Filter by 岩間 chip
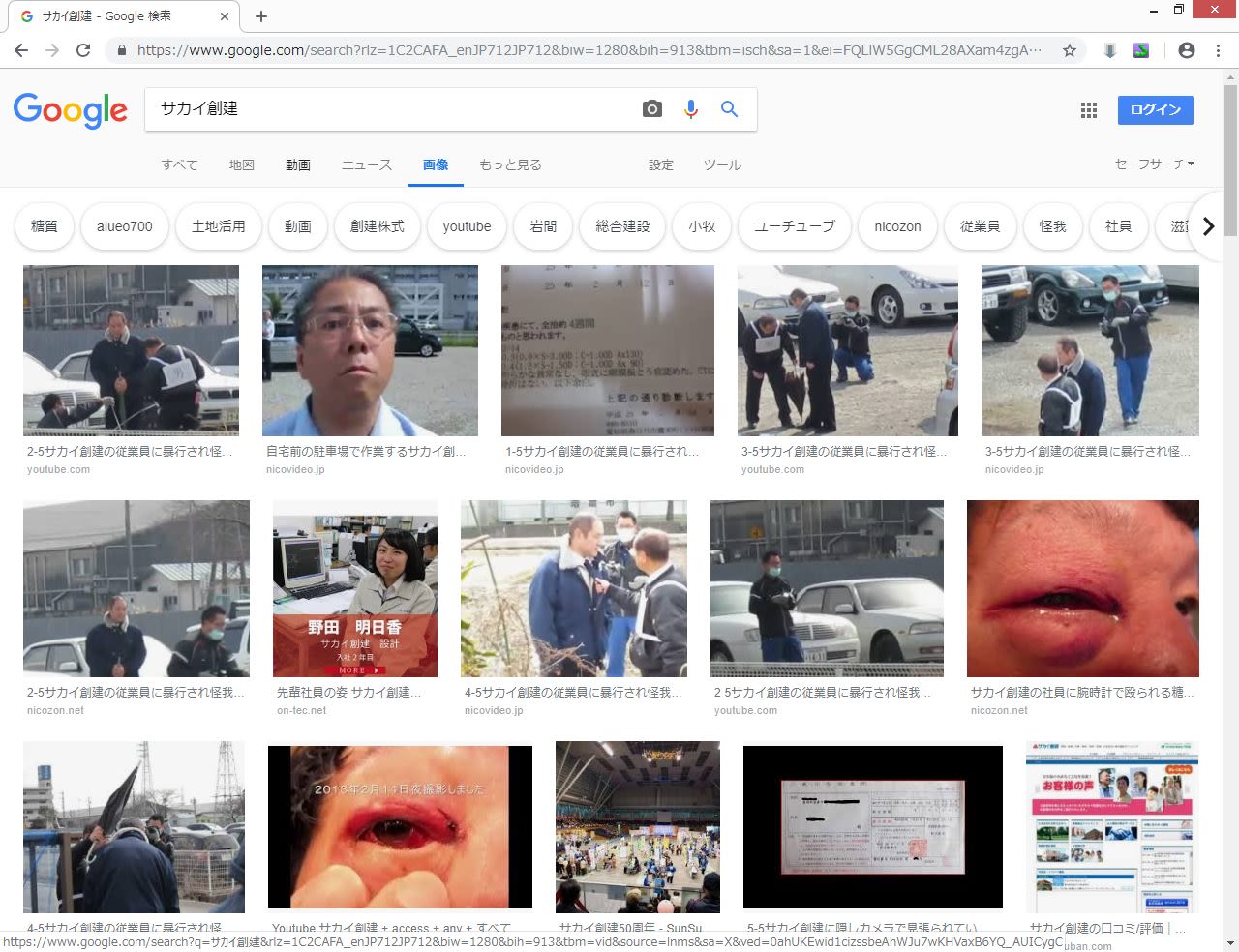 tap(544, 226)
